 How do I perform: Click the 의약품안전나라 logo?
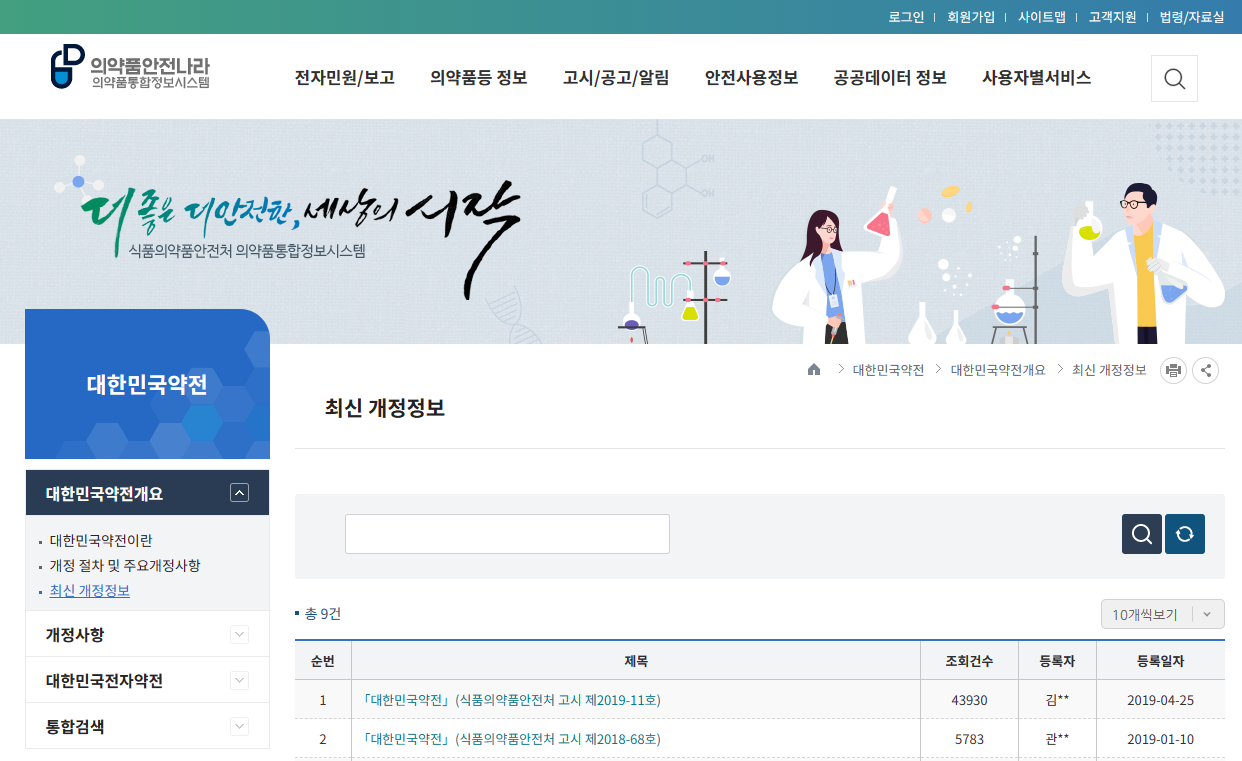(x=131, y=67)
